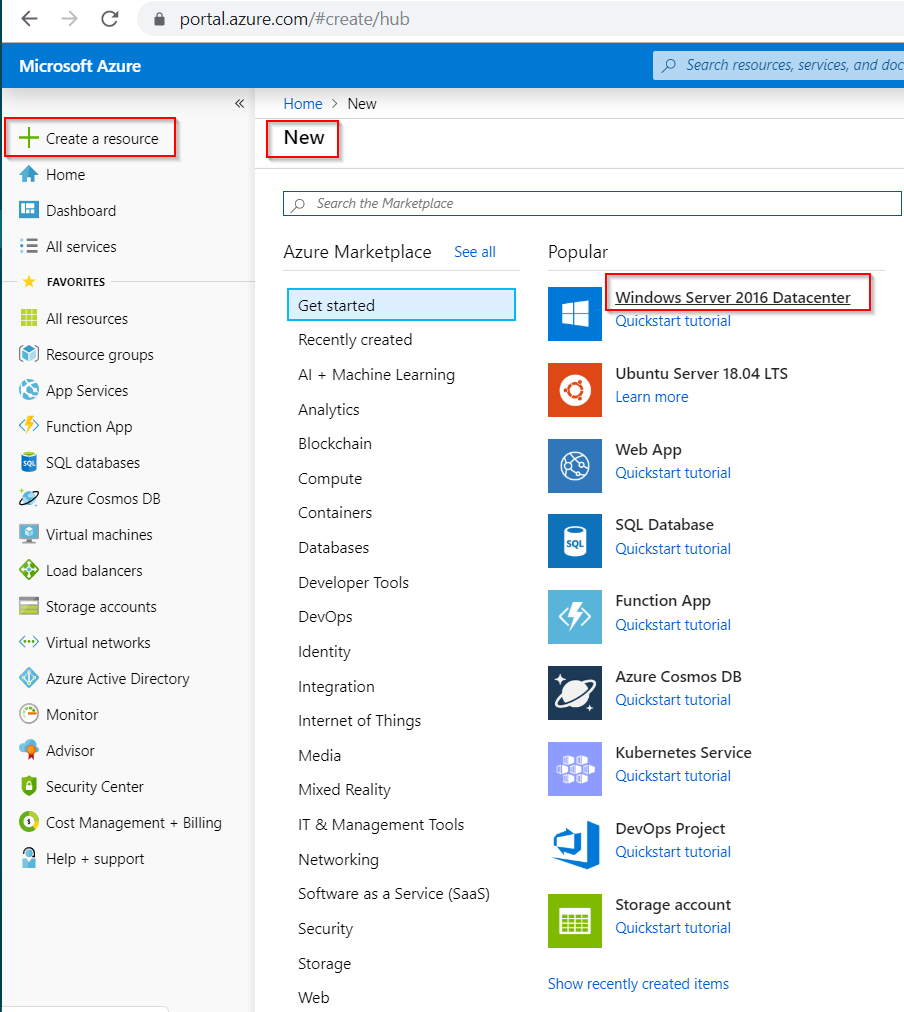Collapse the sidebar with double-chevron icon

(239, 103)
